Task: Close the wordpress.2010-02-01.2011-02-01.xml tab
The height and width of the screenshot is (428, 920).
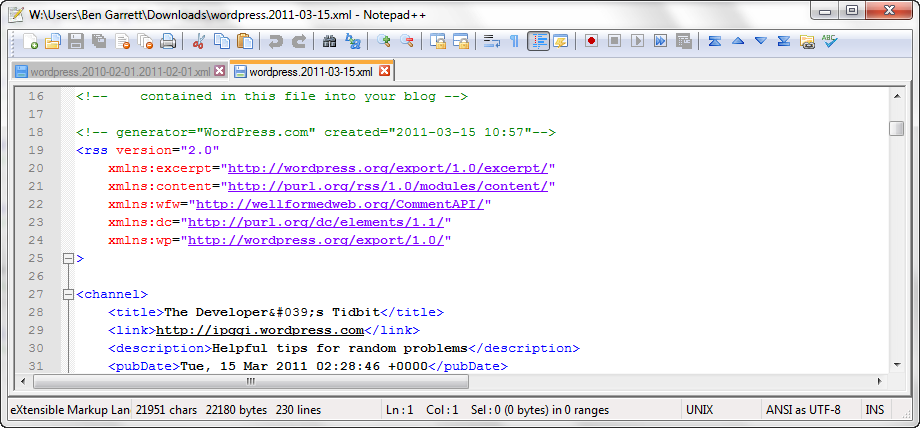Action: point(219,71)
